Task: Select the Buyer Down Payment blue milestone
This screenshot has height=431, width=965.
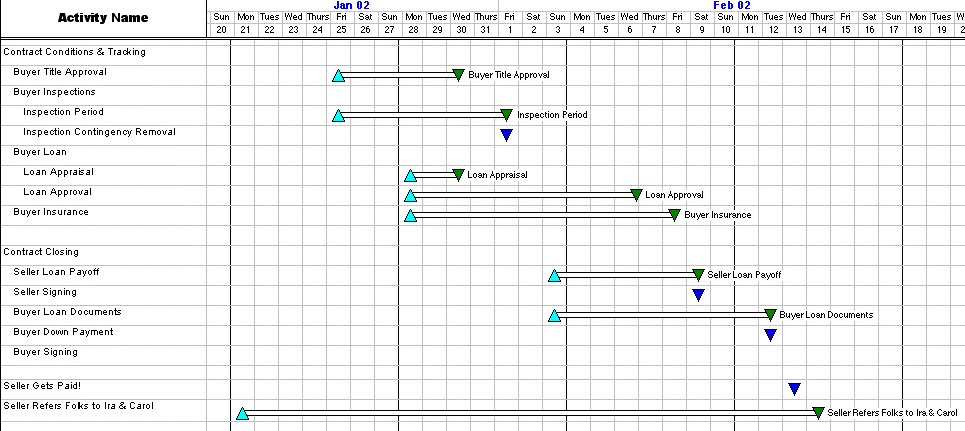Action: 770,334
